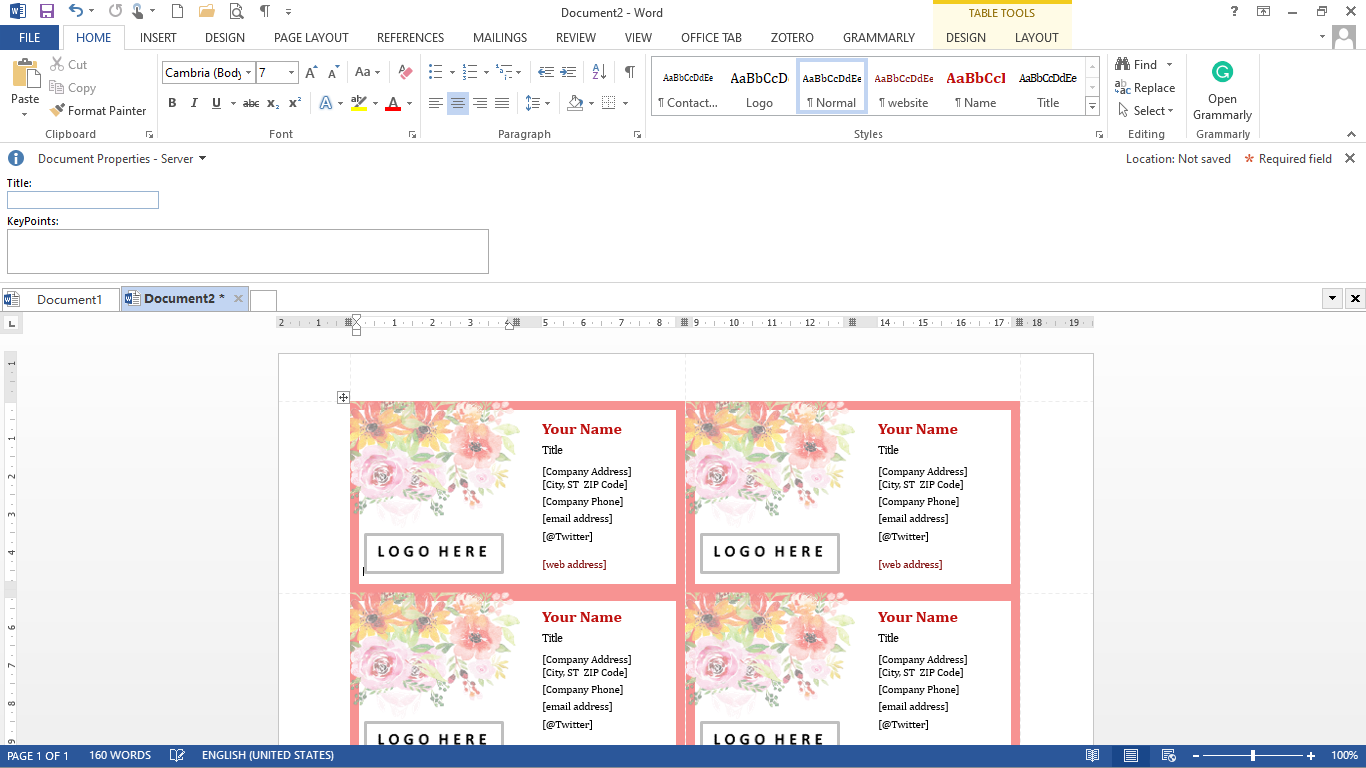The image size is (1366, 768).
Task: Click the Replace icon in Editing group
Action: pyautogui.click(x=1121, y=87)
